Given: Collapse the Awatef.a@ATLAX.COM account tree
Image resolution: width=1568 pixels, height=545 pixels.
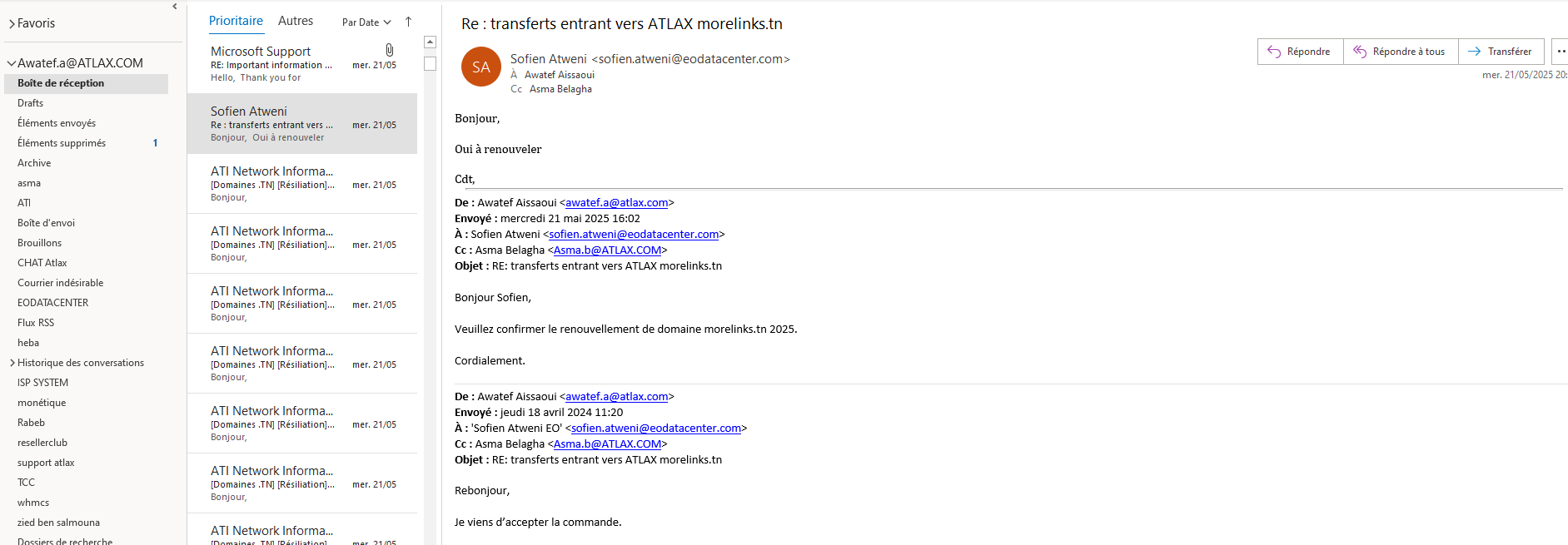Looking at the screenshot, I should 12,63.
